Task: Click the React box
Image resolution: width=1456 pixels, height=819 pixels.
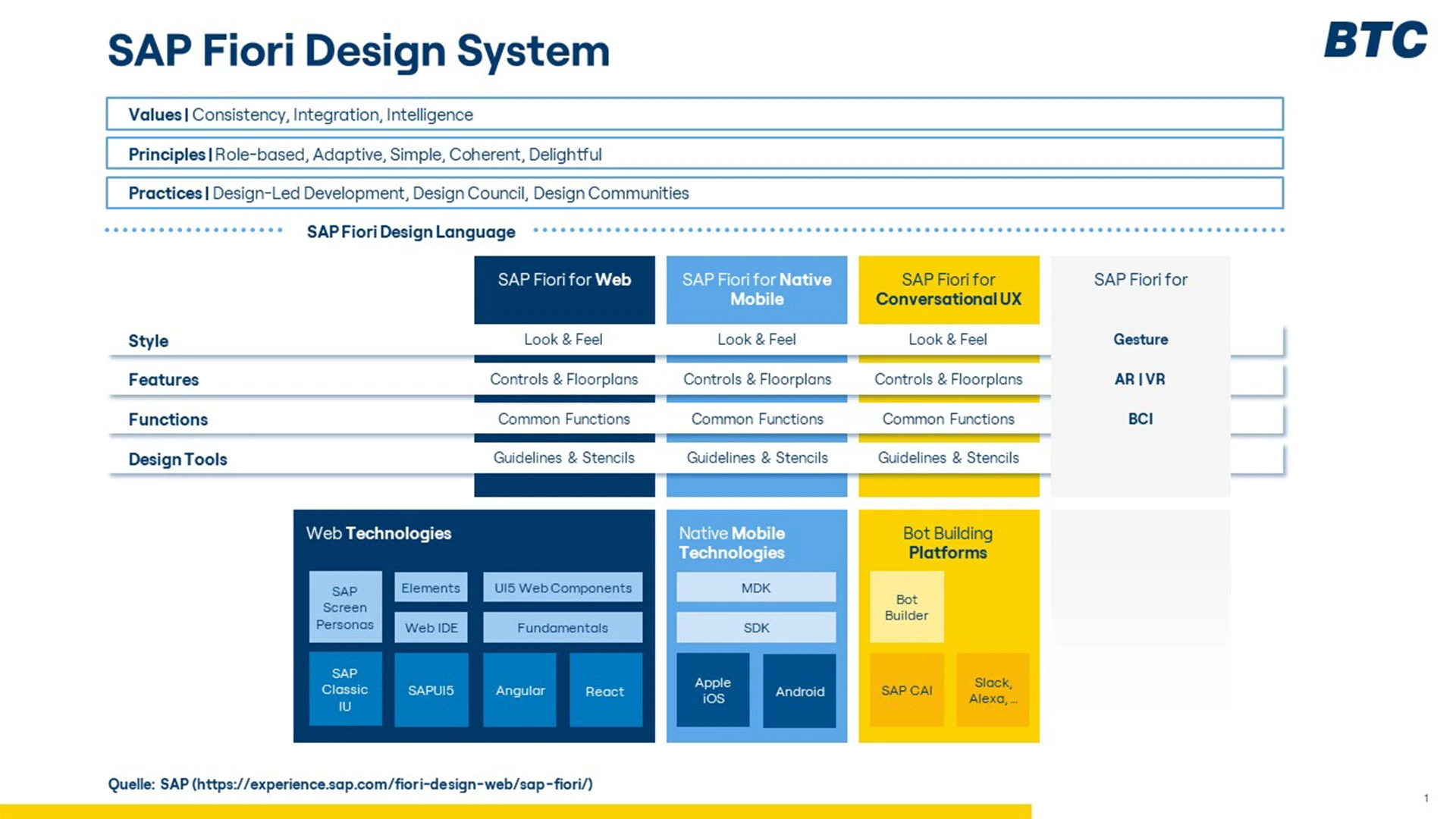Action: tap(605, 691)
